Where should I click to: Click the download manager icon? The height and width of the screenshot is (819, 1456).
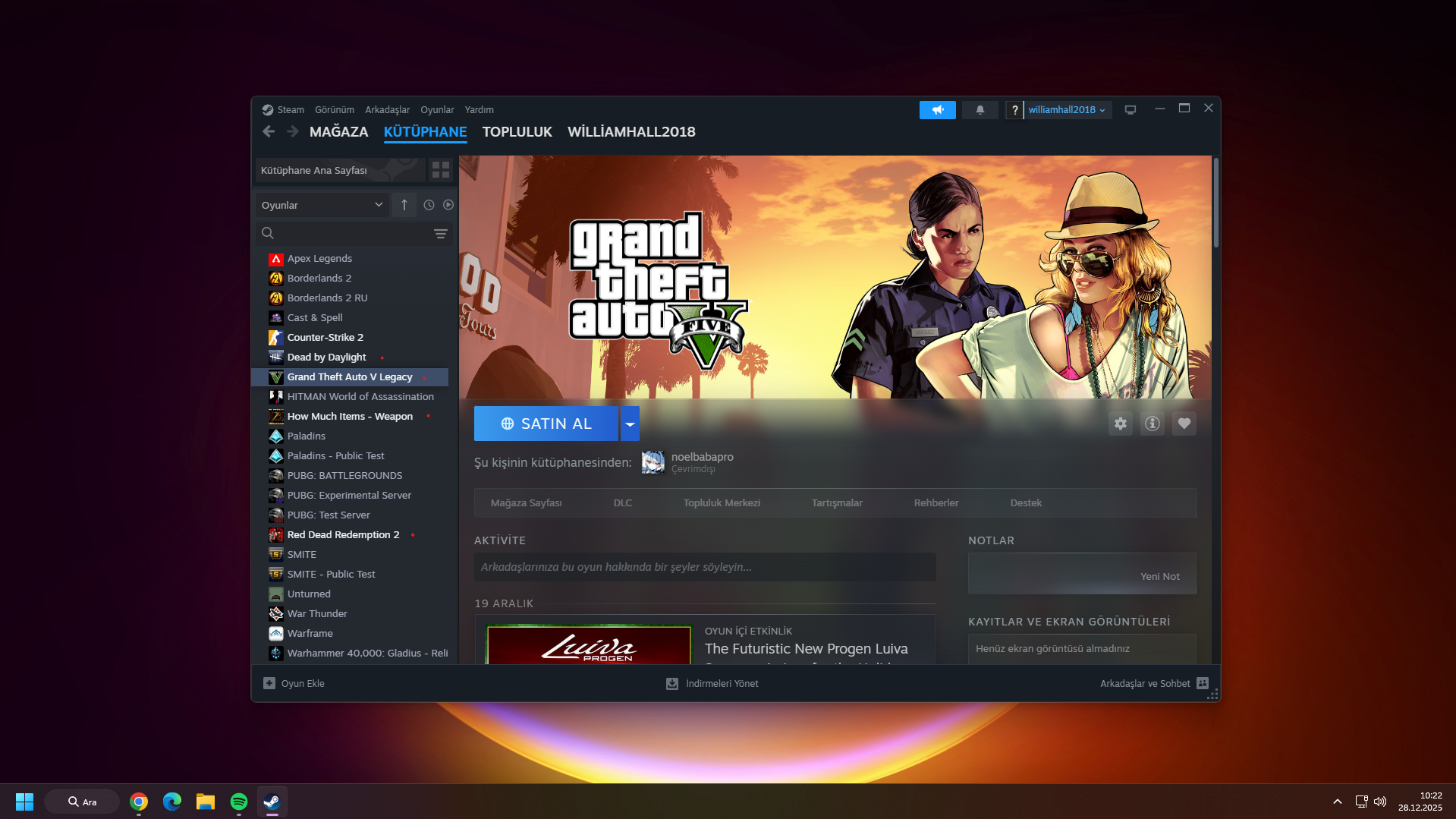click(x=672, y=683)
